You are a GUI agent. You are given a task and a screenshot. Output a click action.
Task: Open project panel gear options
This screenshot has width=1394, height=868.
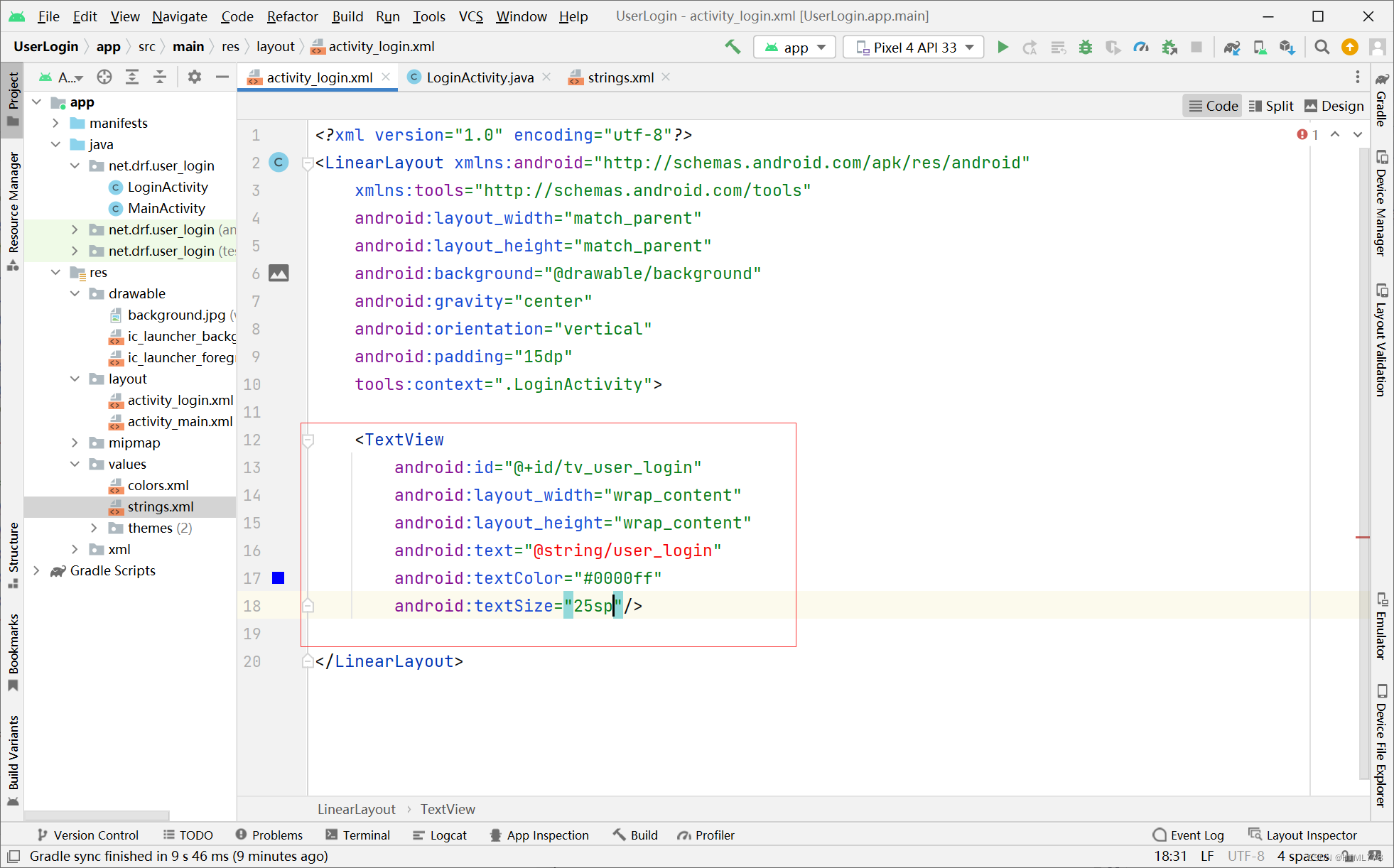194,77
